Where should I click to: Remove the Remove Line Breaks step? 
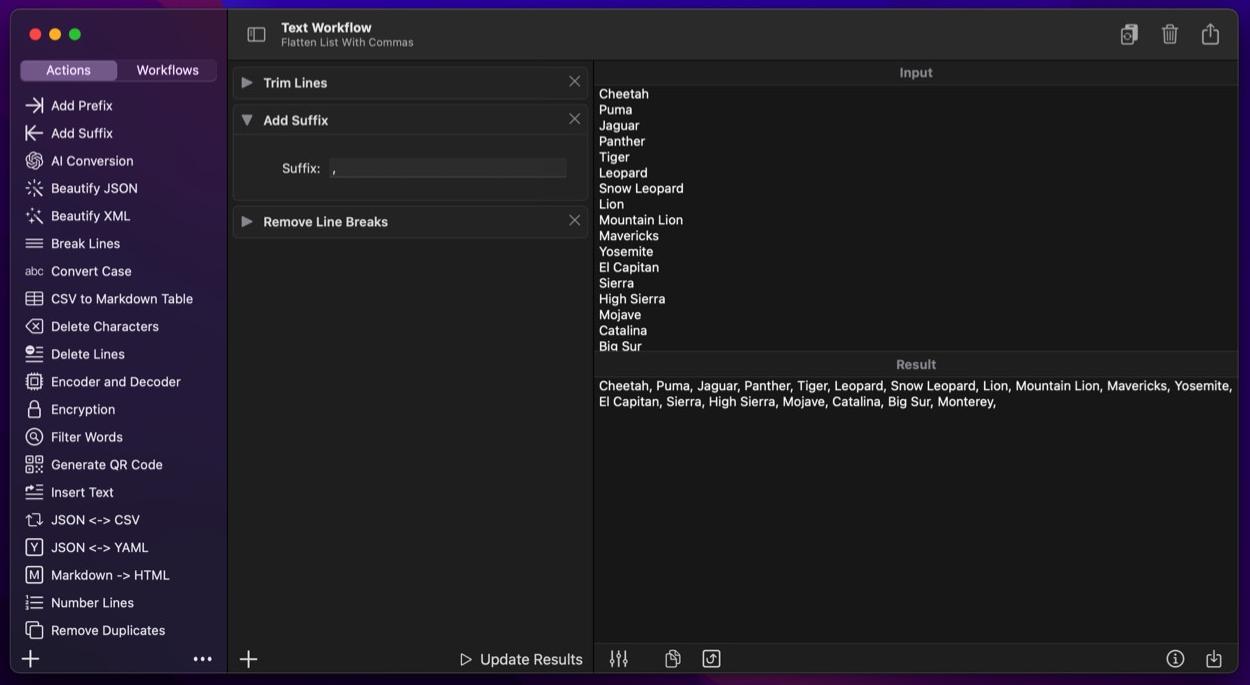coord(574,220)
